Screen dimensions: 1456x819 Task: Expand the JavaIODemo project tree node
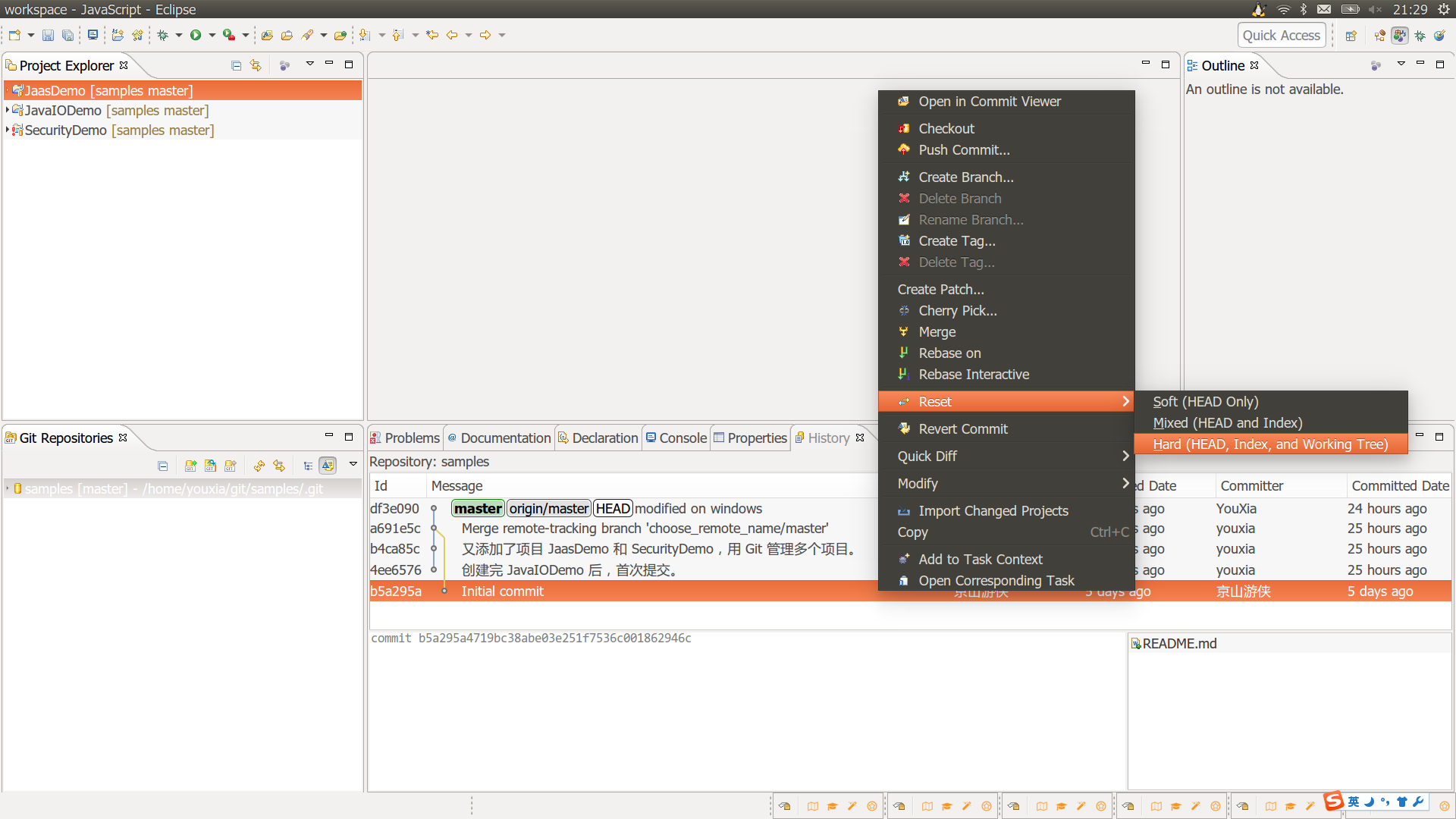pyautogui.click(x=8, y=110)
